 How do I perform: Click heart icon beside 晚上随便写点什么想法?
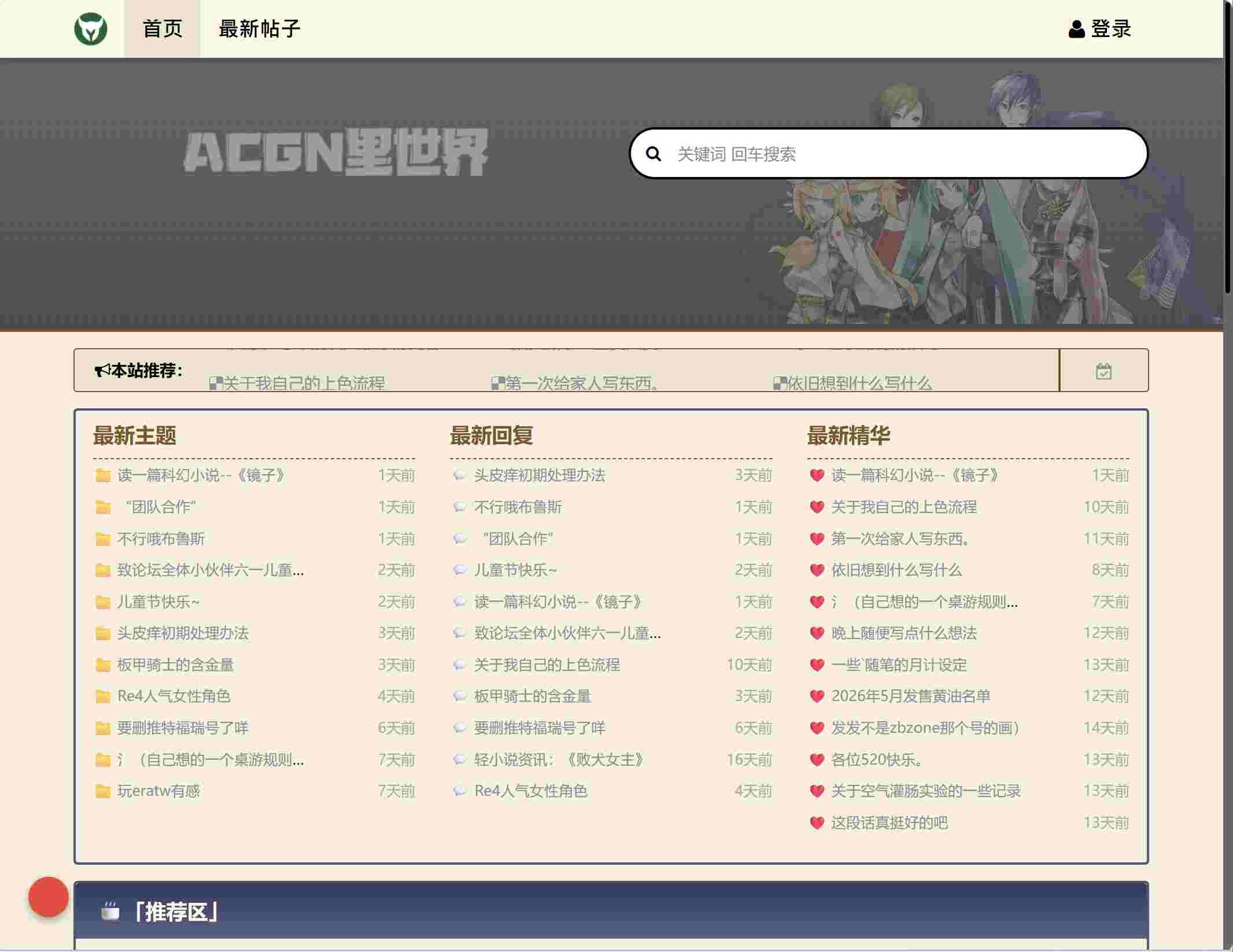coord(817,633)
